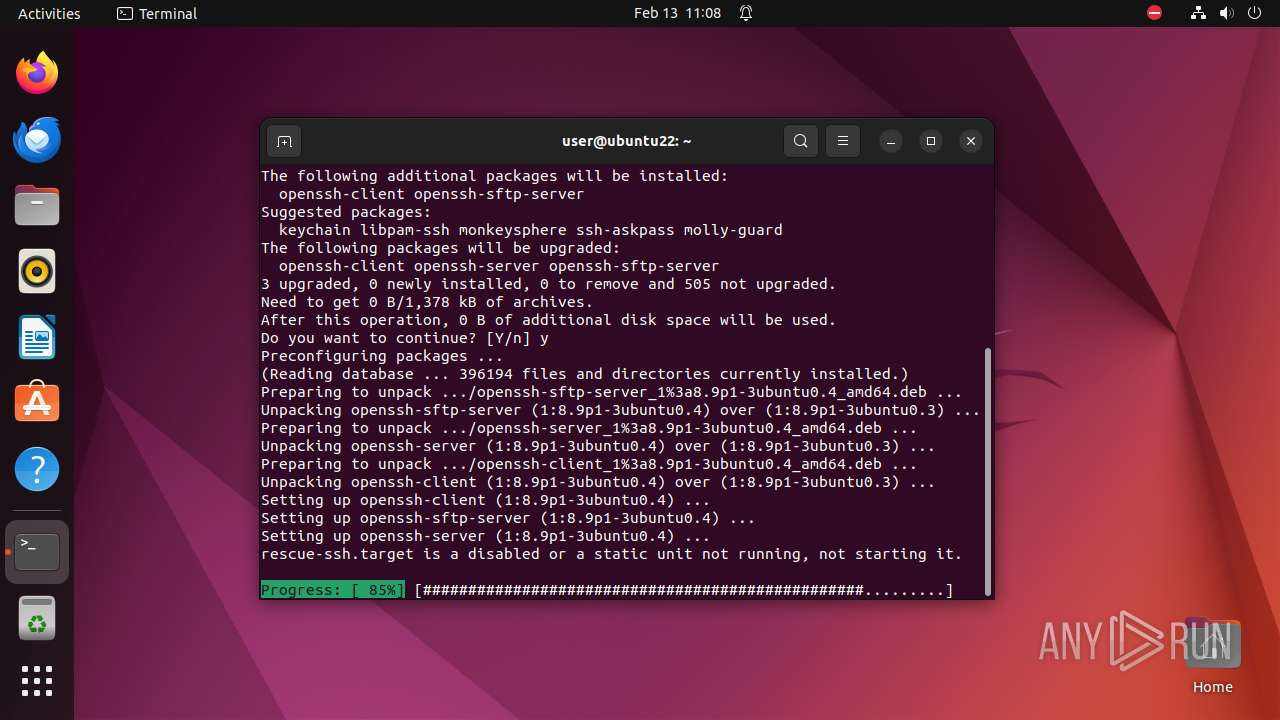The height and width of the screenshot is (720, 1280).
Task: Click the 'Do you want to continue?' line
Action: pos(405,338)
